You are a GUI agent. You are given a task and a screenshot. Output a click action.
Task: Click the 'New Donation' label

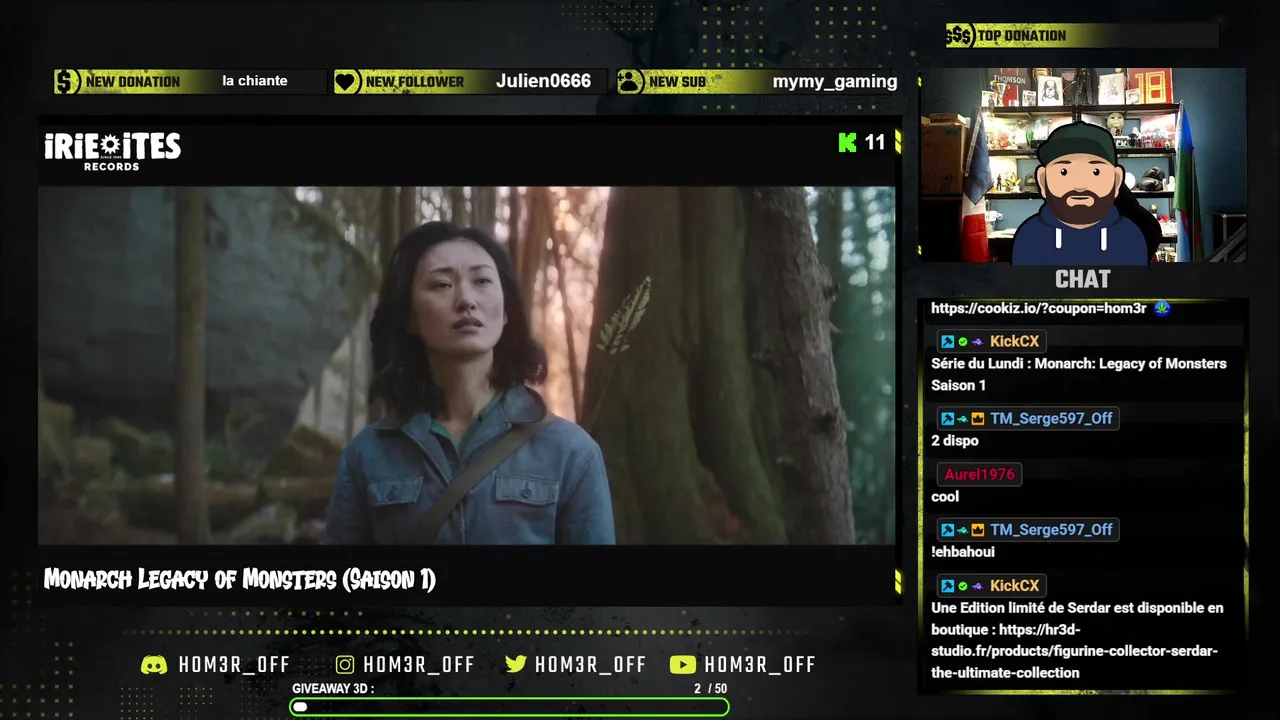(x=133, y=82)
